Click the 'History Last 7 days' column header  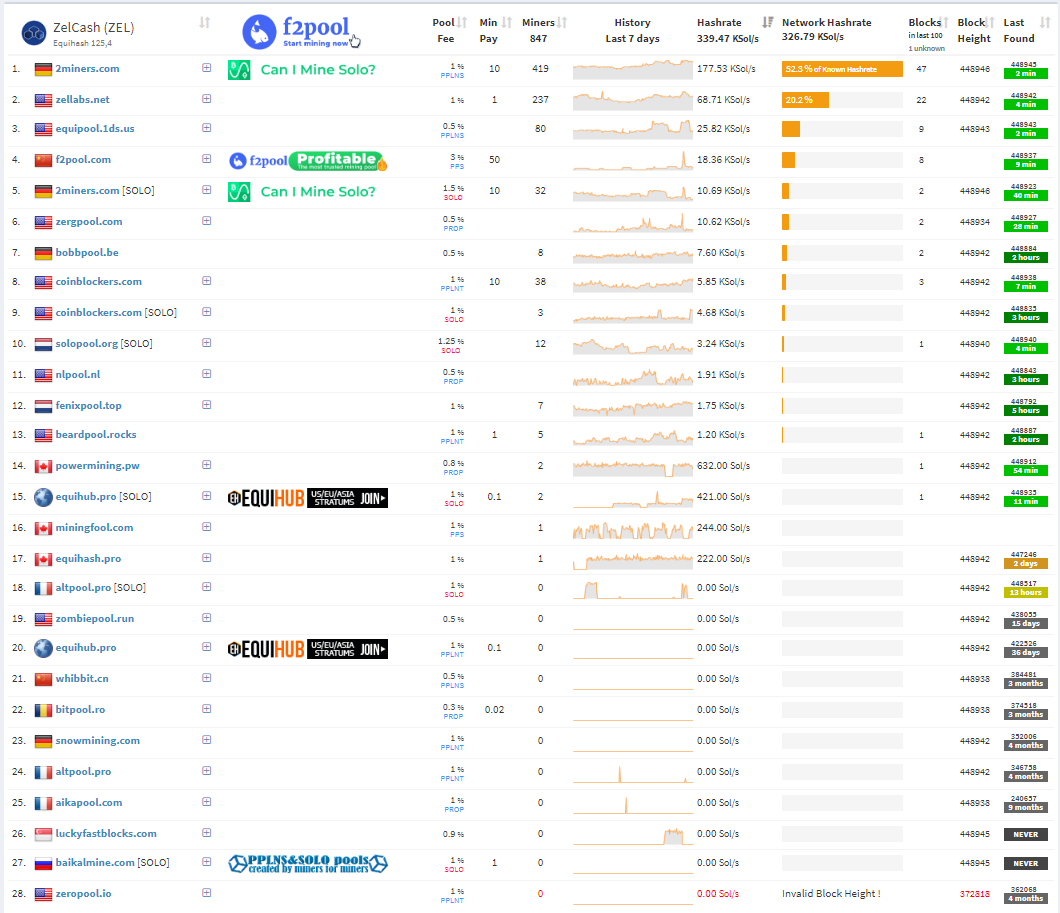point(633,31)
